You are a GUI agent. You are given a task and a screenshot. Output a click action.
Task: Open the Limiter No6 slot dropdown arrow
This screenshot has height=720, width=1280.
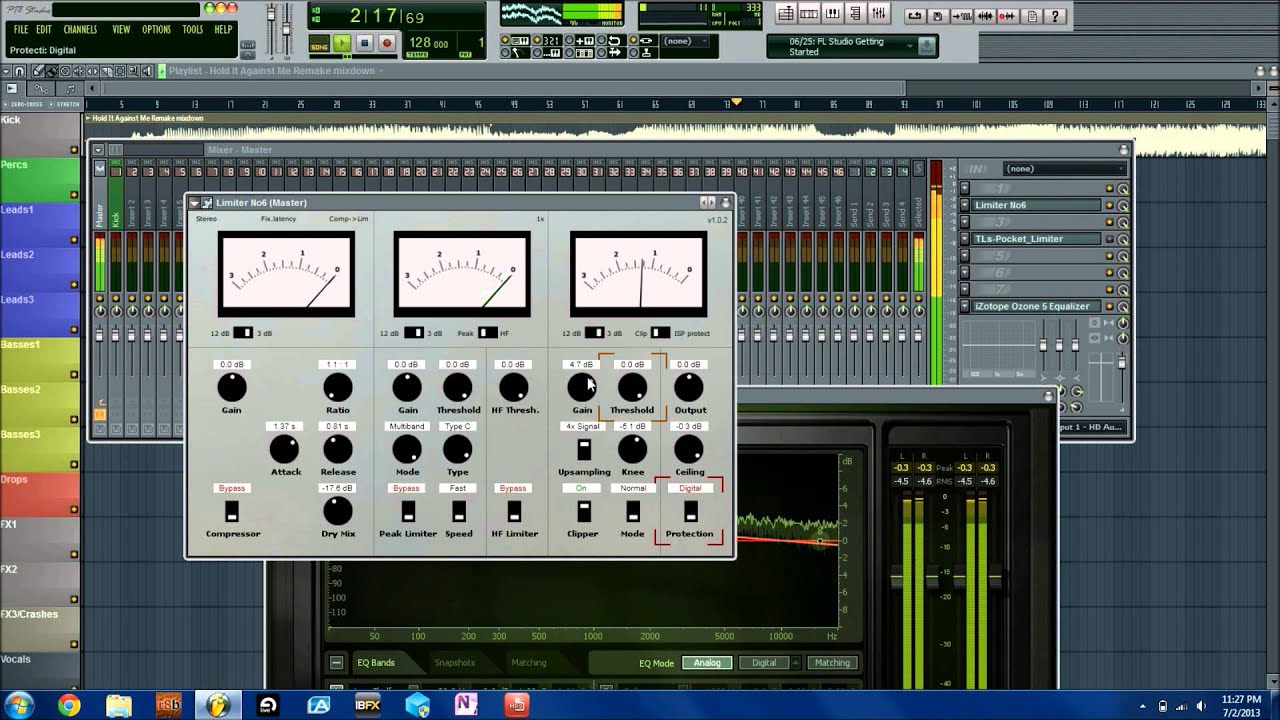pos(965,205)
